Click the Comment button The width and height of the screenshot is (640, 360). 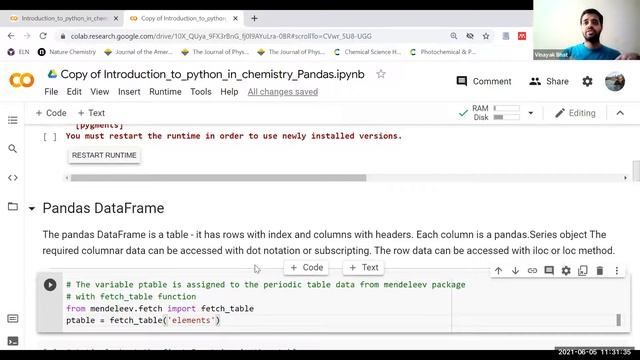point(484,81)
